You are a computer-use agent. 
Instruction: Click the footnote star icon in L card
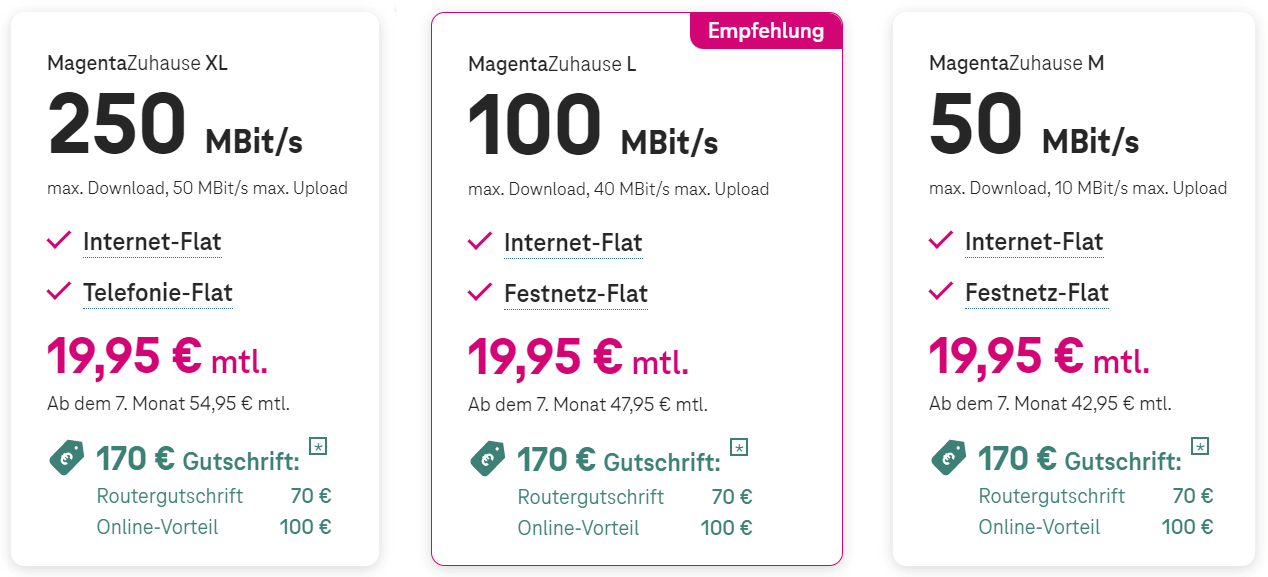[x=739, y=446]
